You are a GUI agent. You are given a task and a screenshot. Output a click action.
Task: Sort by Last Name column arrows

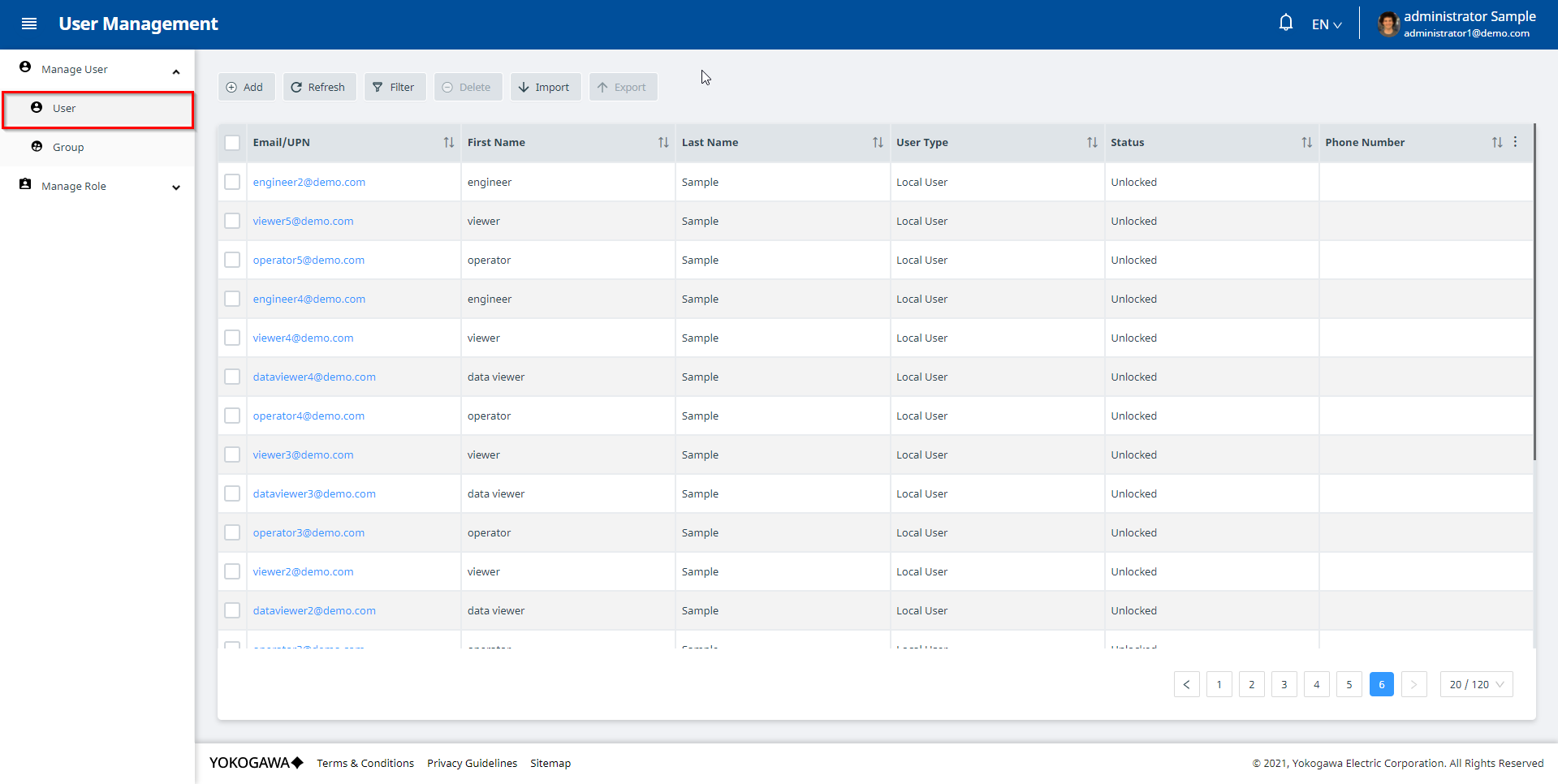(x=878, y=142)
